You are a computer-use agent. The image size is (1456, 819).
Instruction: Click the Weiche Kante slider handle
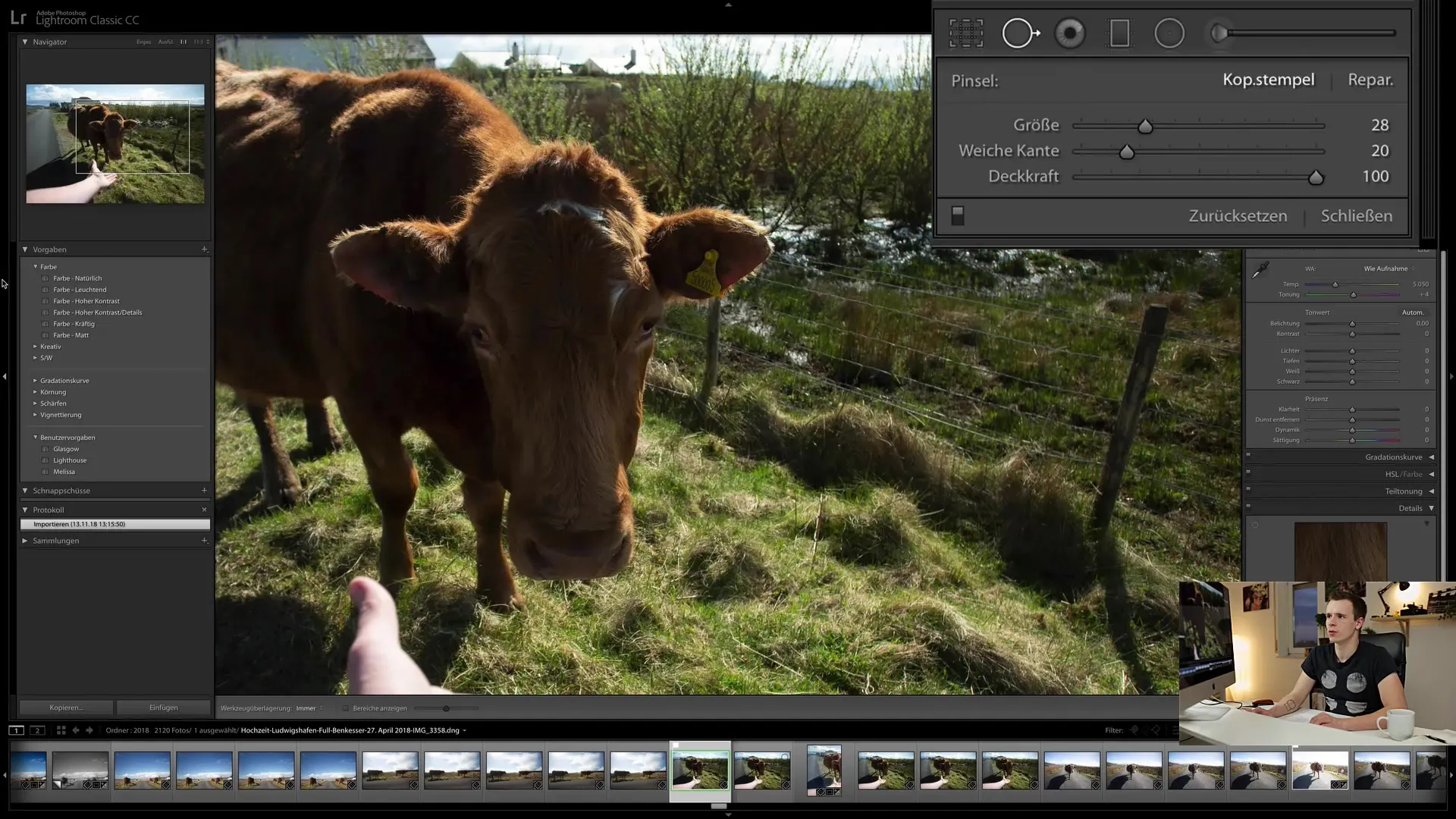click(1126, 151)
